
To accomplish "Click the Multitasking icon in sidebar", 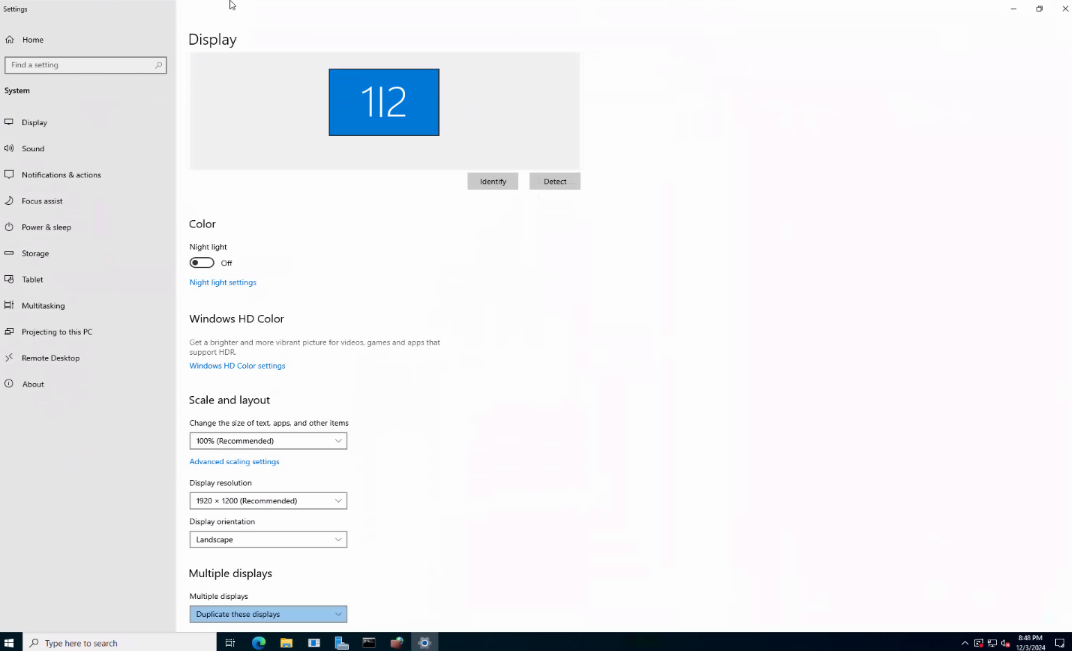I will pyautogui.click(x=9, y=306).
